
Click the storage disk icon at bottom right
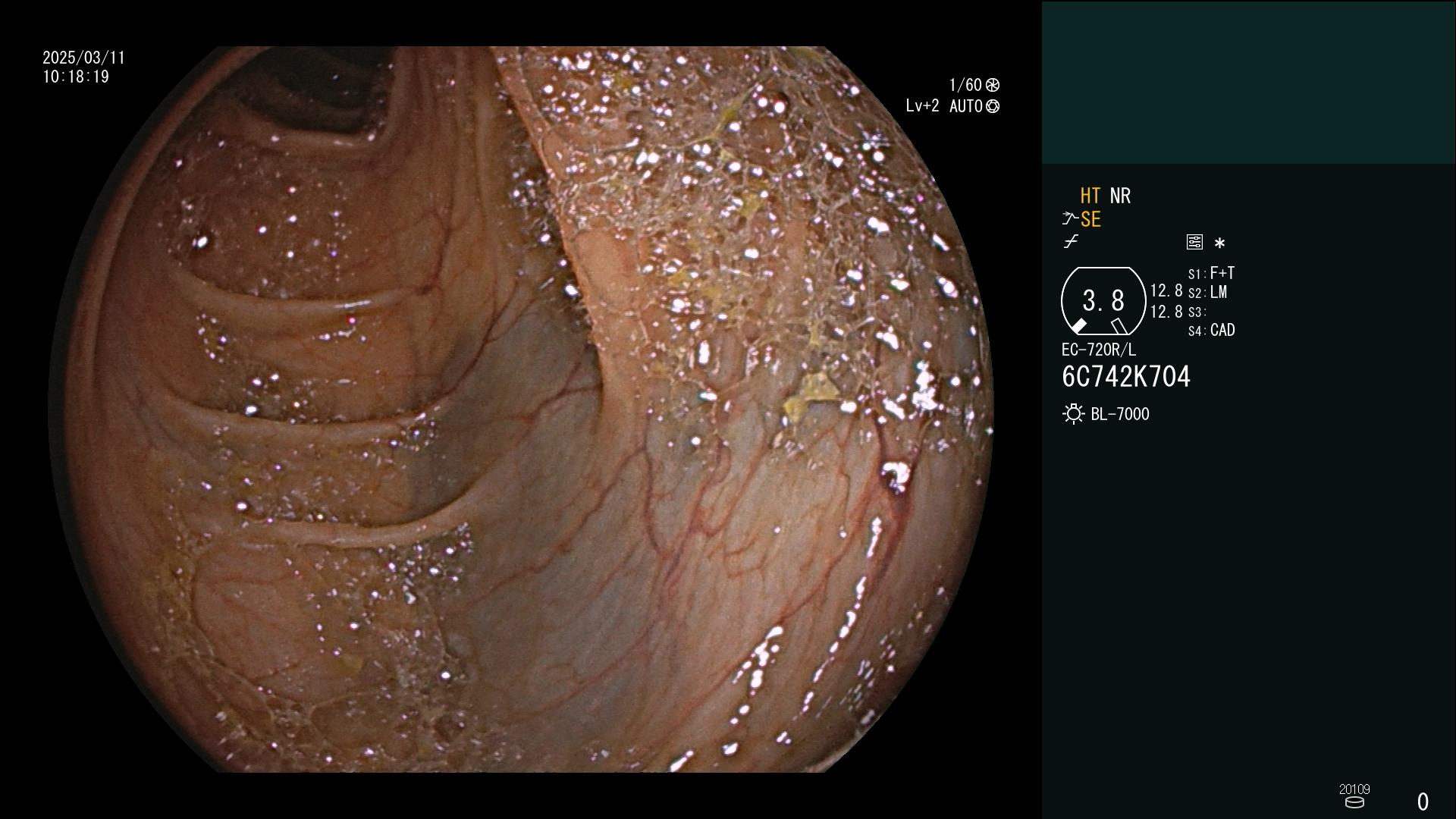[x=1354, y=802]
